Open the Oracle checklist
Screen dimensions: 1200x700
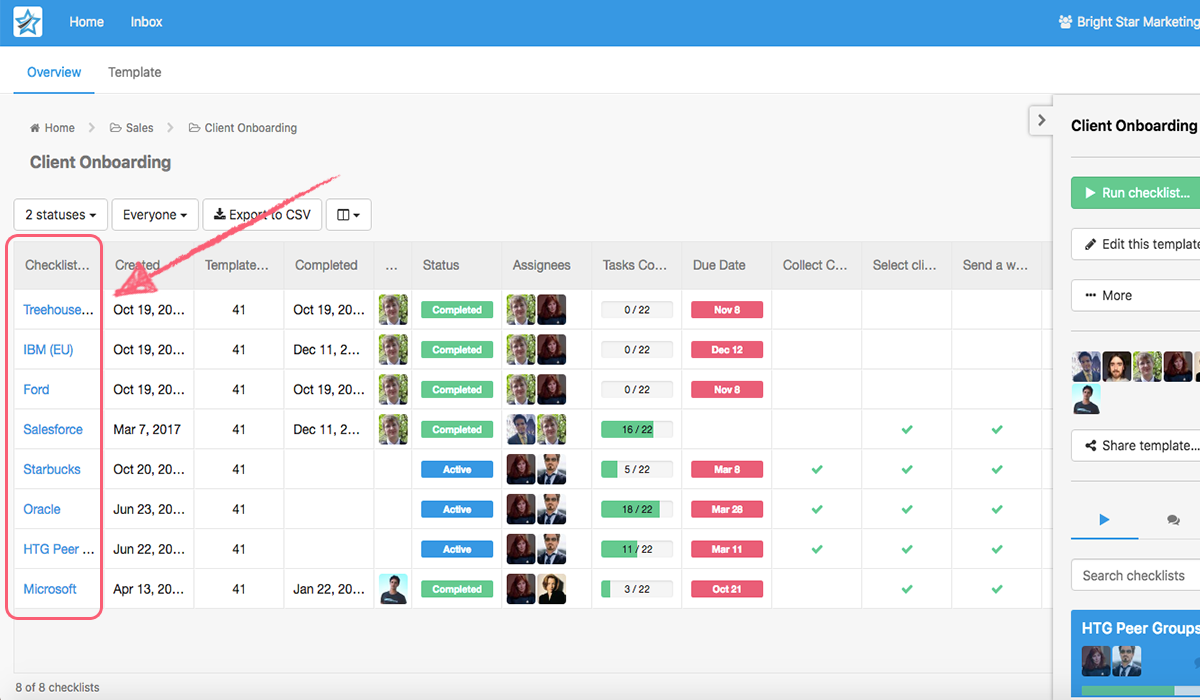tap(42, 510)
